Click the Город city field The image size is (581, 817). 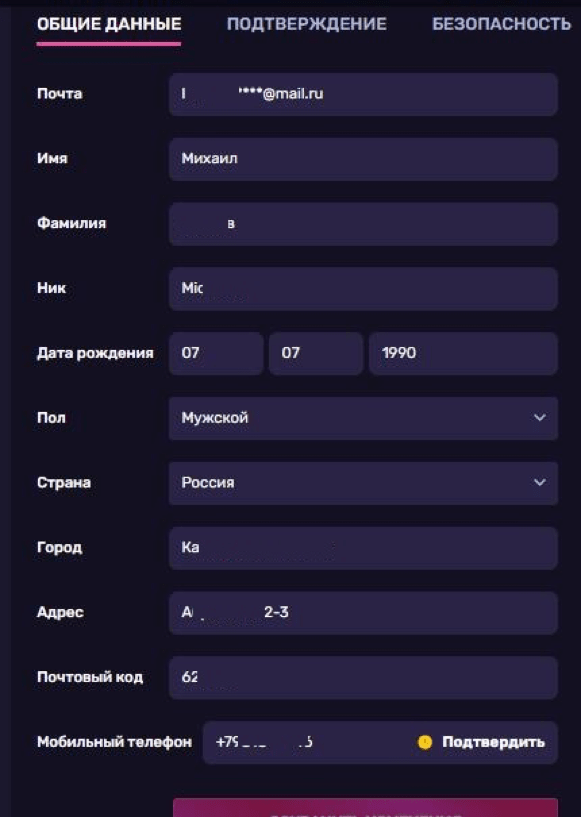363,547
